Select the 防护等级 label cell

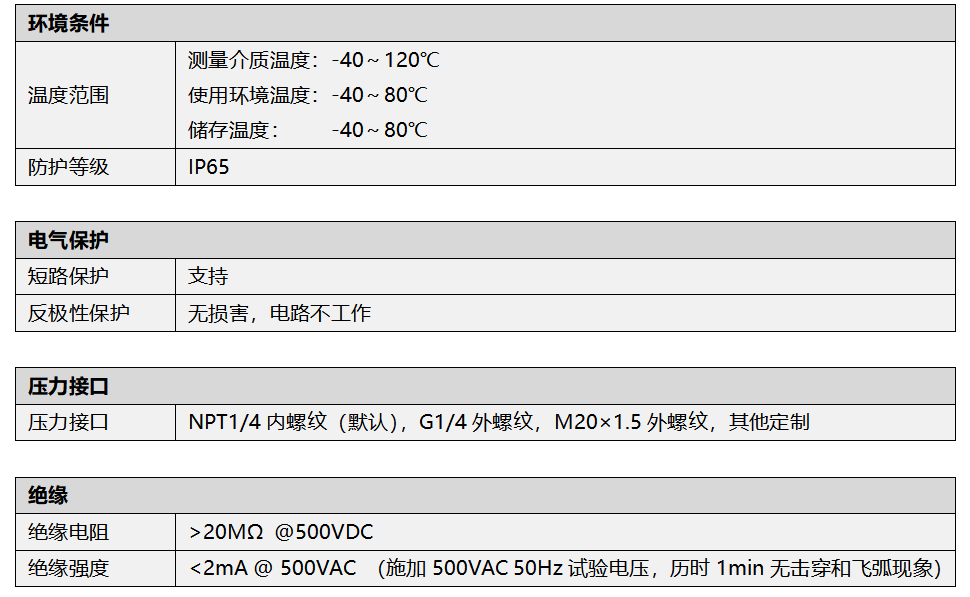coord(95,167)
